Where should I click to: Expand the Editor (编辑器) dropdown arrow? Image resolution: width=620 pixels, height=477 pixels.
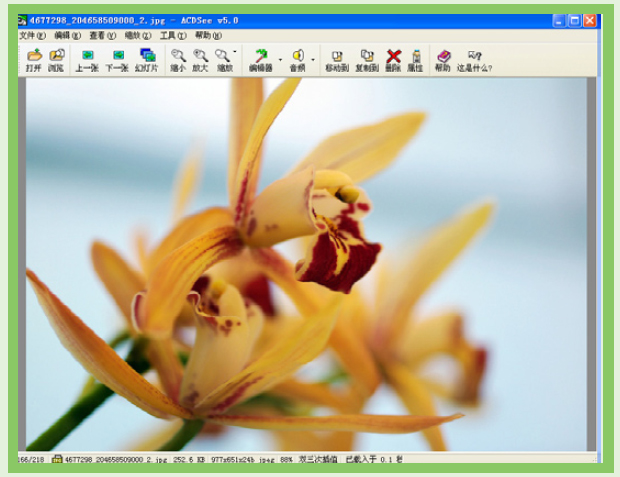(280, 59)
